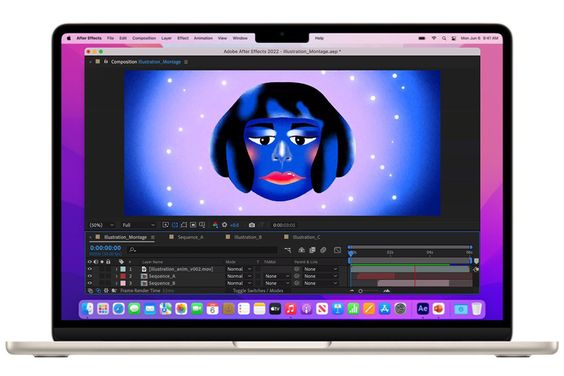
Task: Click the video eye column header icon
Action: click(x=90, y=262)
